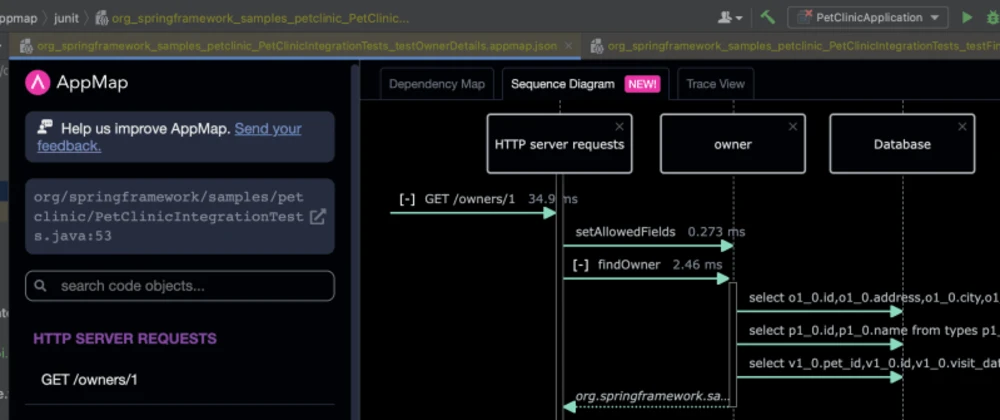Collapse the GET /owners/1 sequence call
The height and width of the screenshot is (420, 1000).
click(x=407, y=199)
